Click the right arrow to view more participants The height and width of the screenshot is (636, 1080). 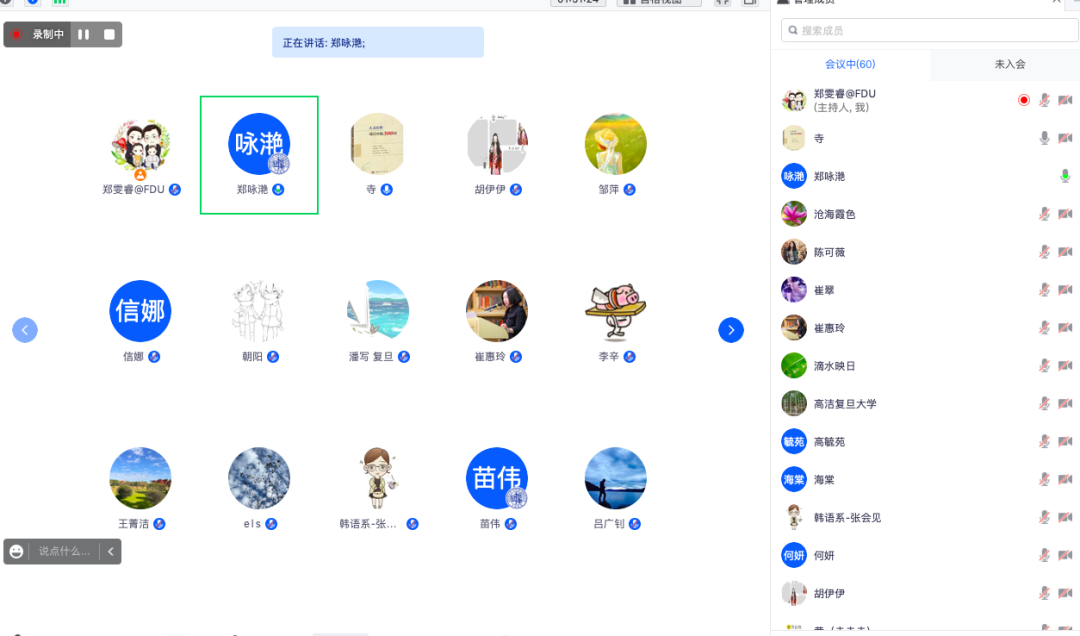[x=731, y=330]
